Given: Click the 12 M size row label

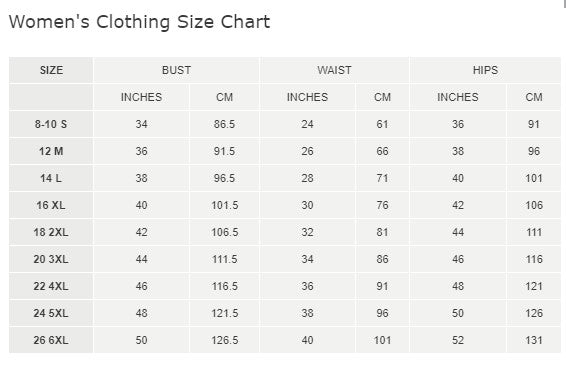Looking at the screenshot, I should [x=51, y=151].
